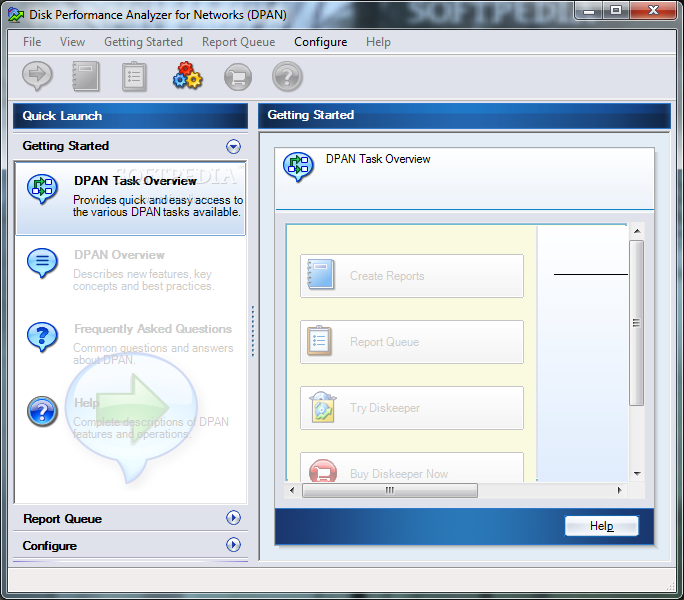Click the Frequently Asked Questions icon

(42, 337)
